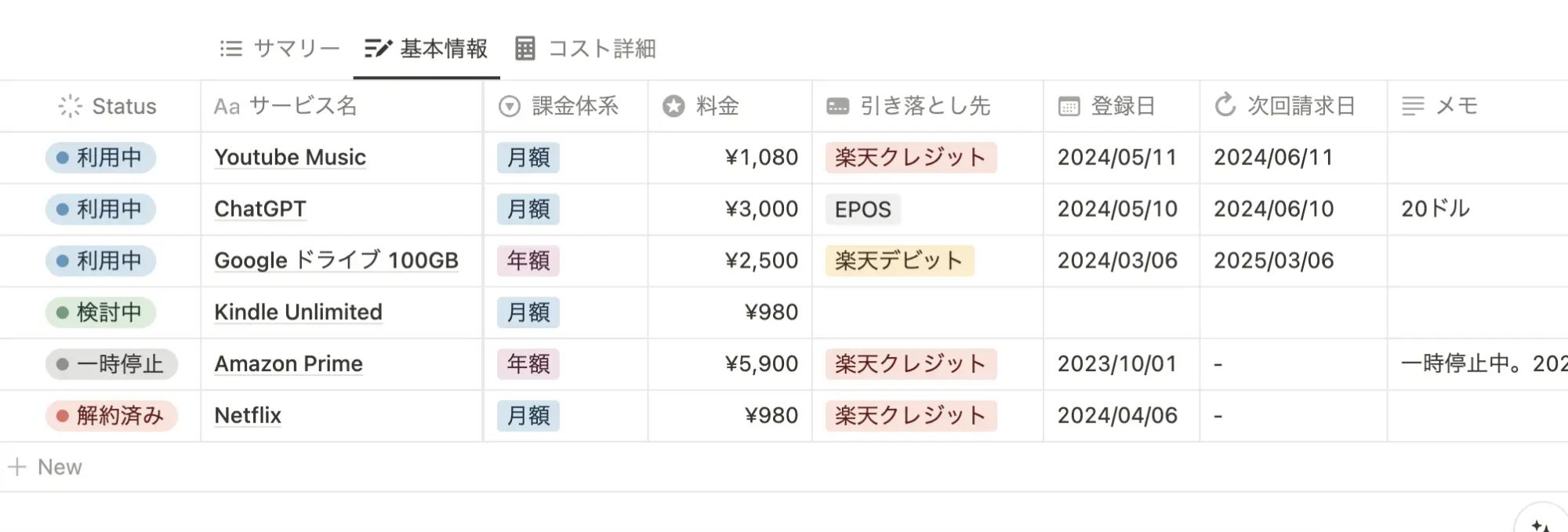1568x532 pixels.
Task: Click the select icon beside 課金体系
Action: [510, 106]
